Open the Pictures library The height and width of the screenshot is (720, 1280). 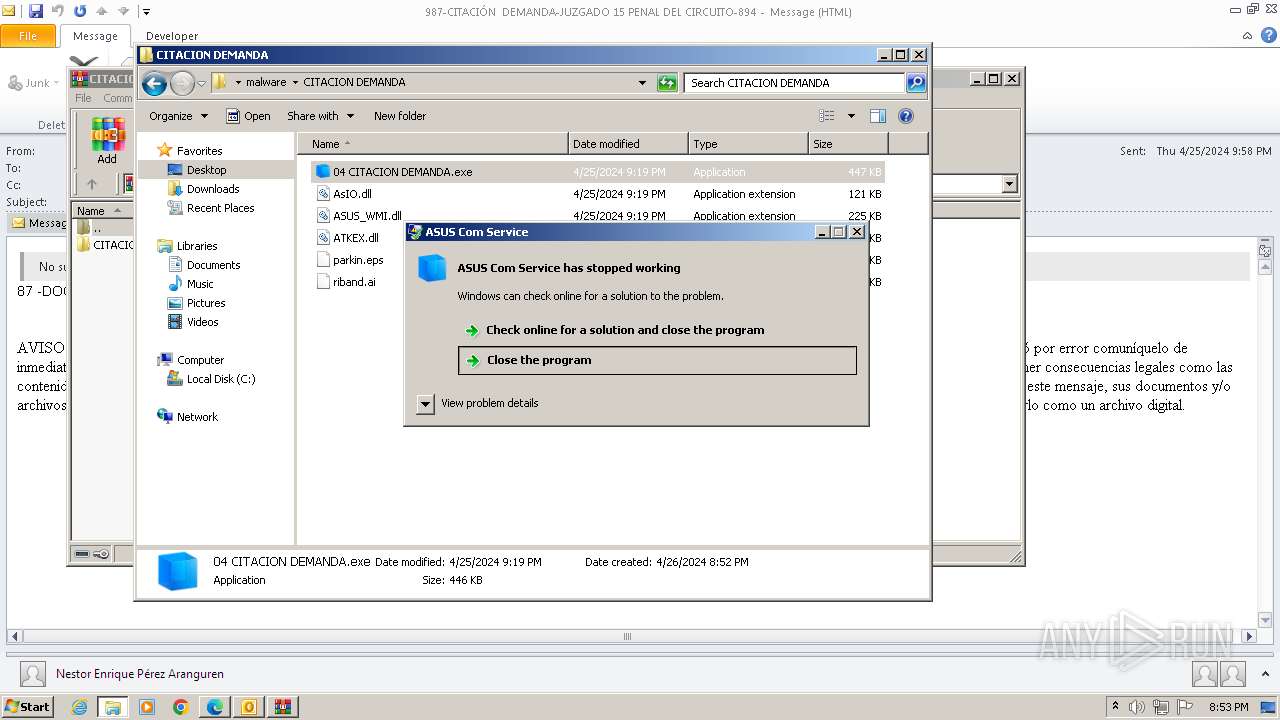[x=206, y=303]
